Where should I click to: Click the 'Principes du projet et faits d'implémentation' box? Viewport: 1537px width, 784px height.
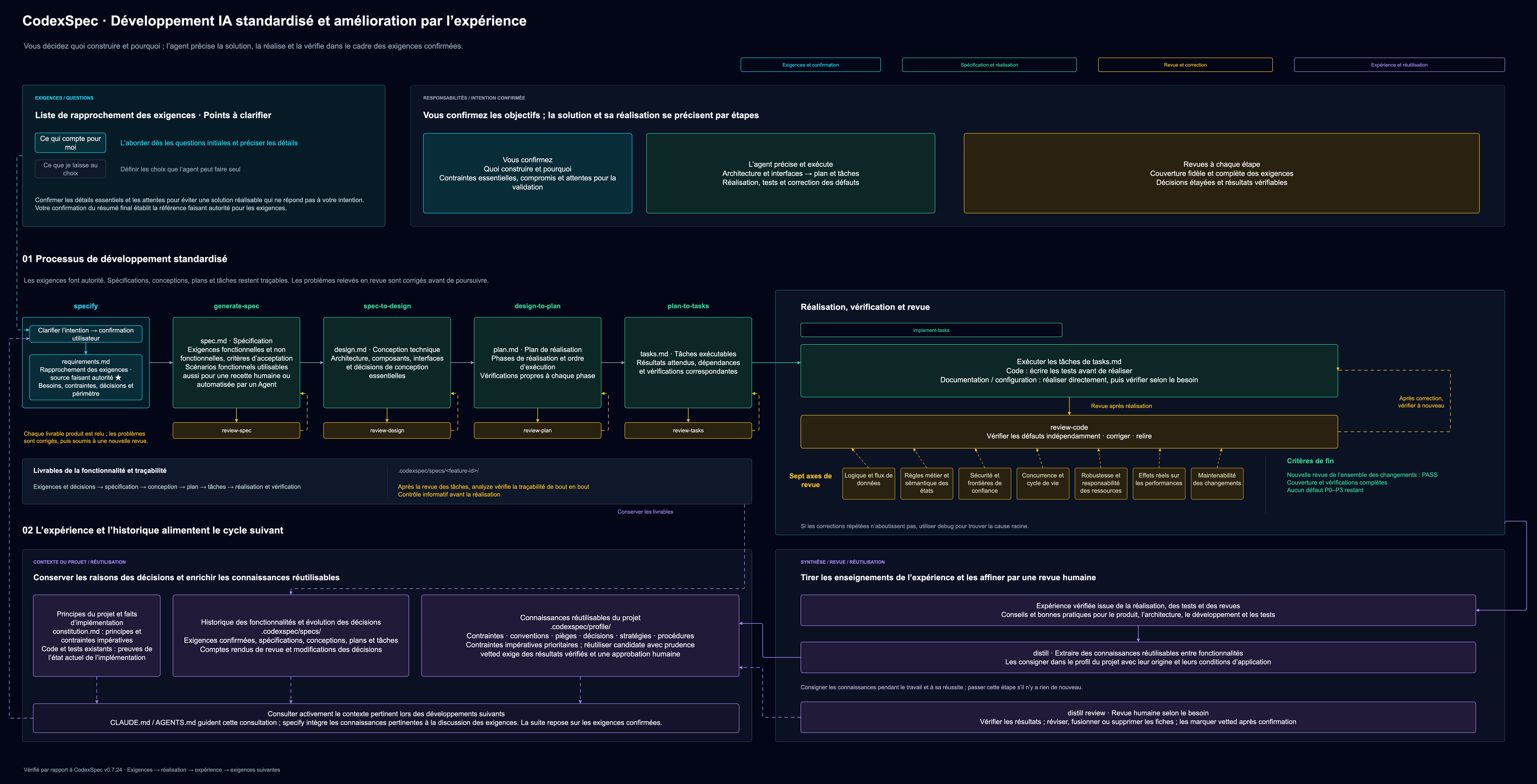97,635
